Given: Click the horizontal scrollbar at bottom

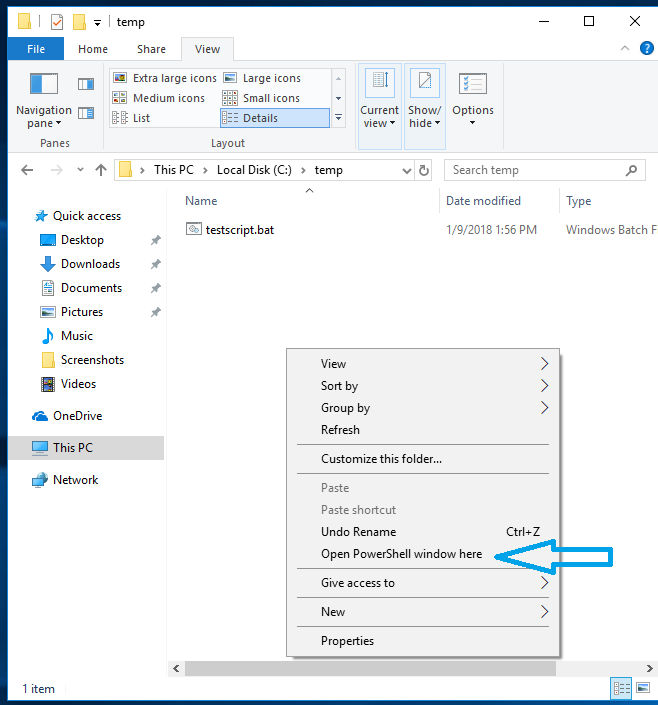Looking at the screenshot, I should (x=370, y=668).
